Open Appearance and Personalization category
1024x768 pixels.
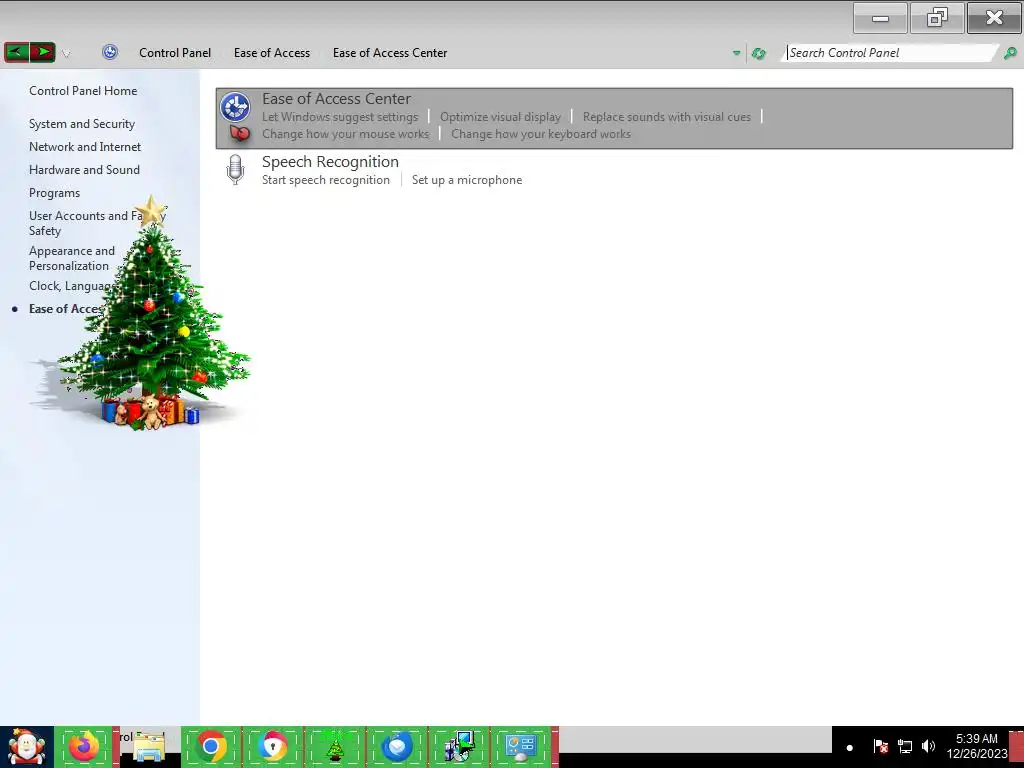[x=72, y=258]
